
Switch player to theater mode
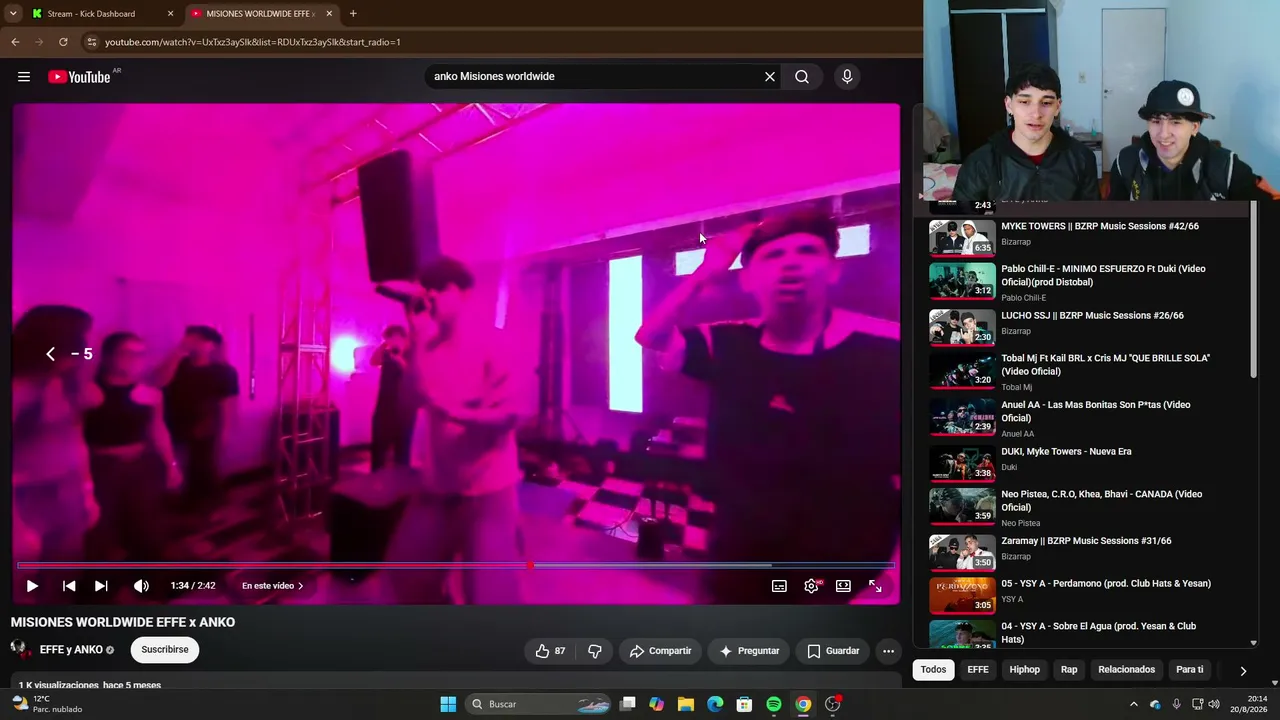point(843,586)
